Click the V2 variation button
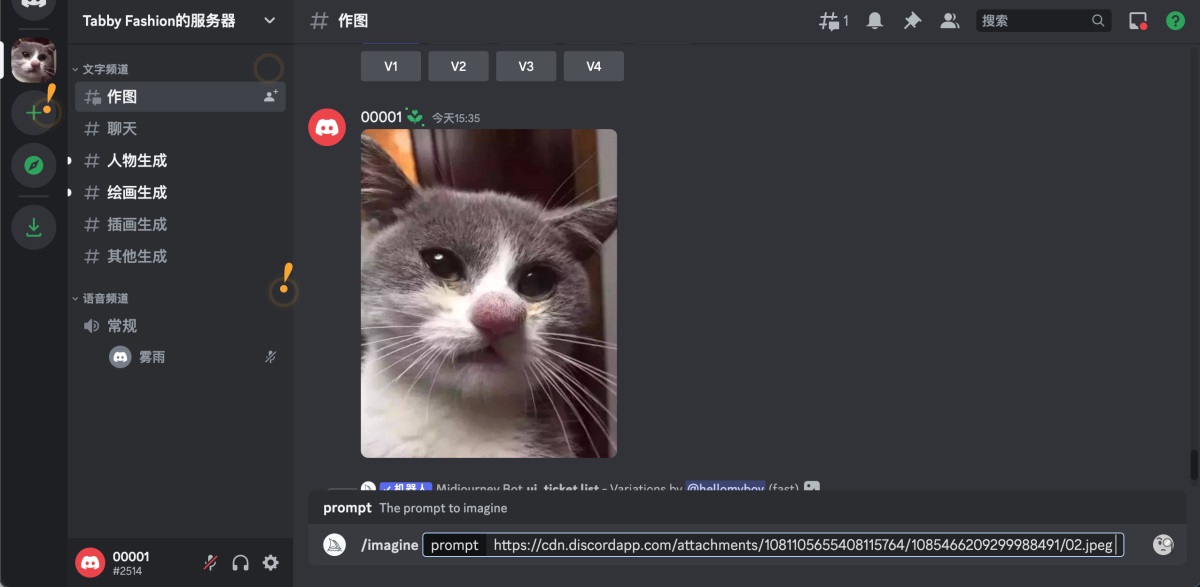Image resolution: width=1200 pixels, height=587 pixels. click(458, 65)
